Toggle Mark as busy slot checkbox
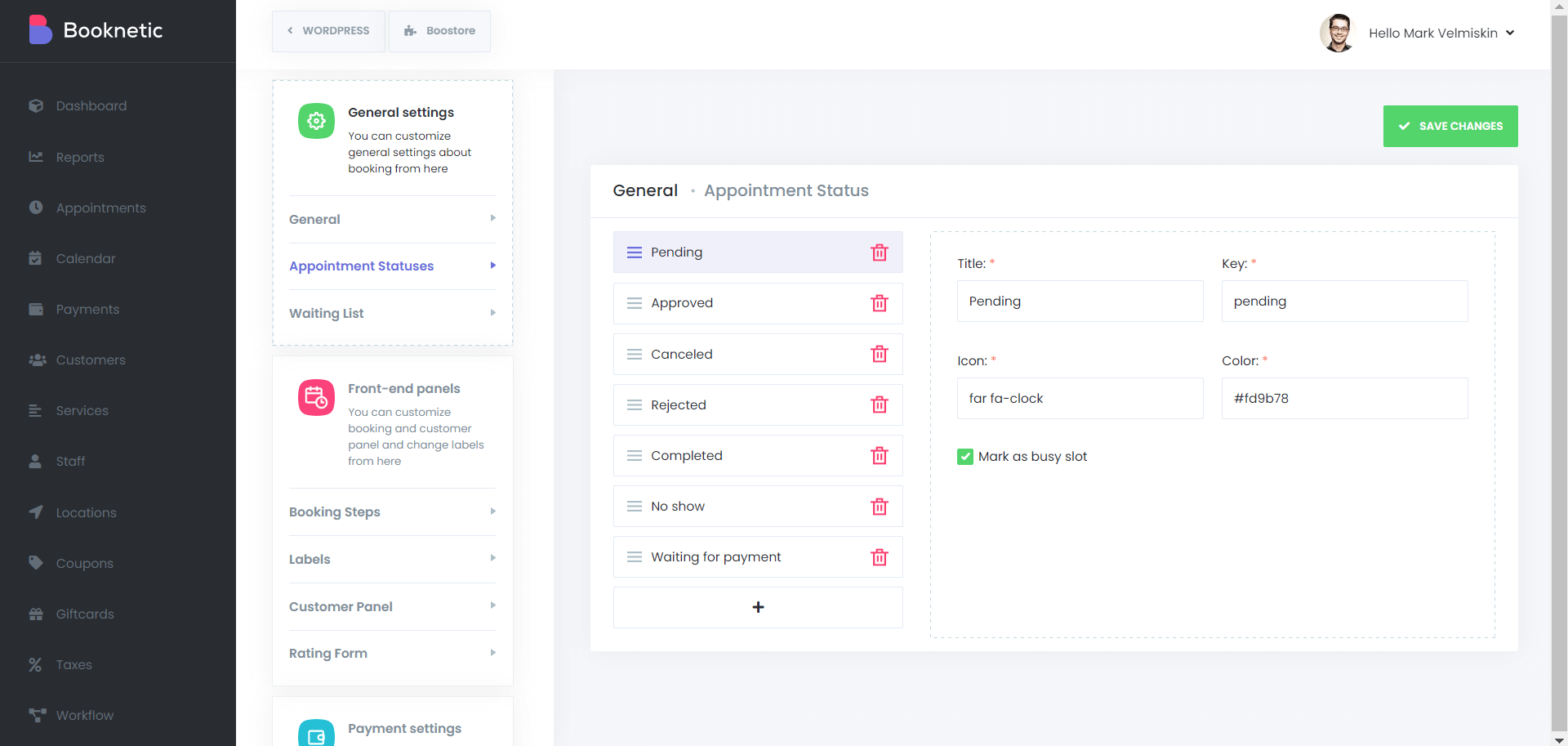1568x746 pixels. point(964,457)
